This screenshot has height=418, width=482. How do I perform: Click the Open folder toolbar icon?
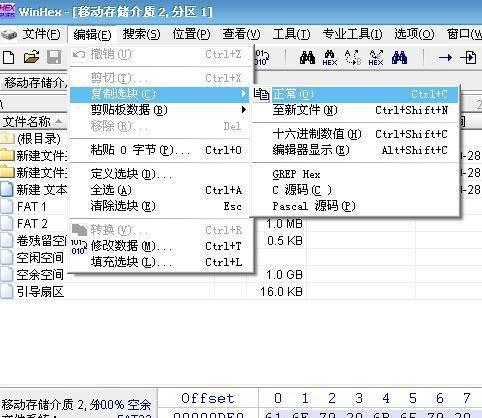point(32,57)
